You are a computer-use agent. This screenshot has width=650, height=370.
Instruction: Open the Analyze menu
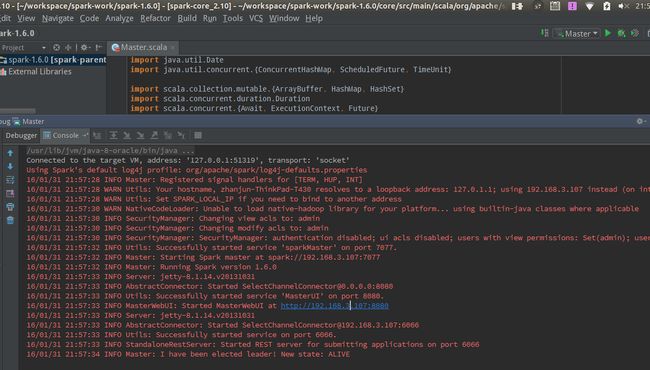(119, 18)
